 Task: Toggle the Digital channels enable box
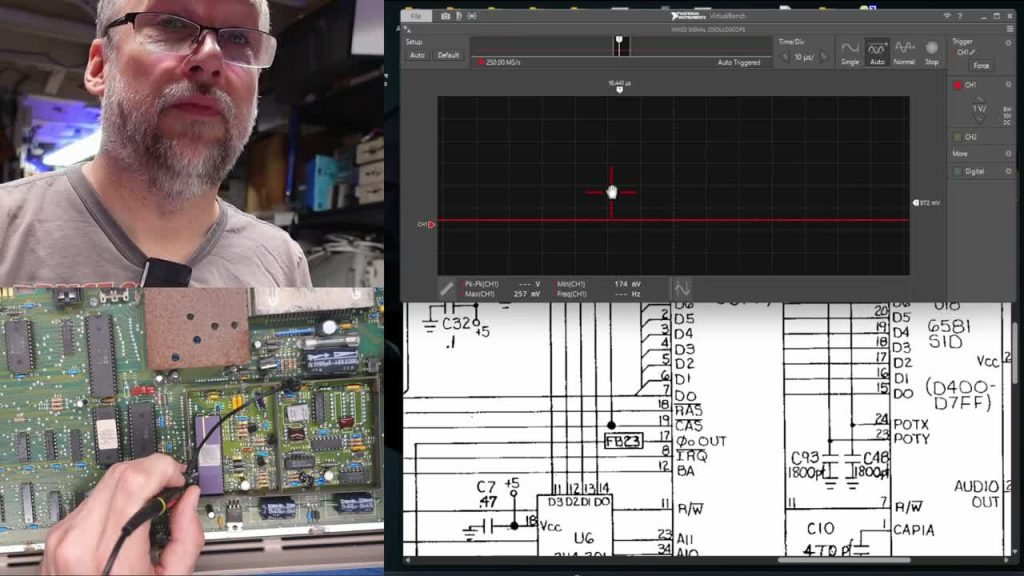(957, 172)
